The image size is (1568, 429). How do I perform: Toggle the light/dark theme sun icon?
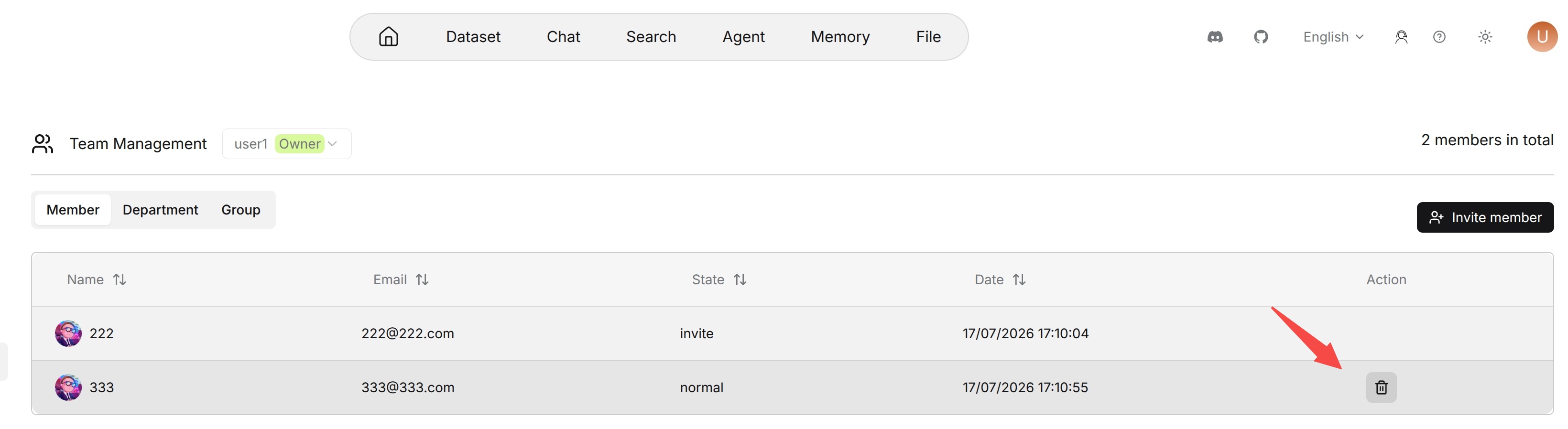coord(1485,37)
